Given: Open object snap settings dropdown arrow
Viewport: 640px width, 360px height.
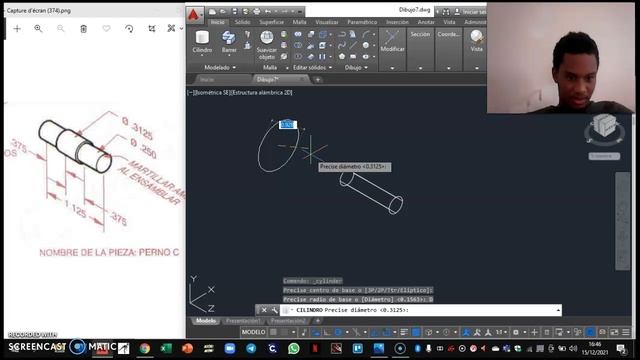Looking at the screenshot, I should 395,332.
